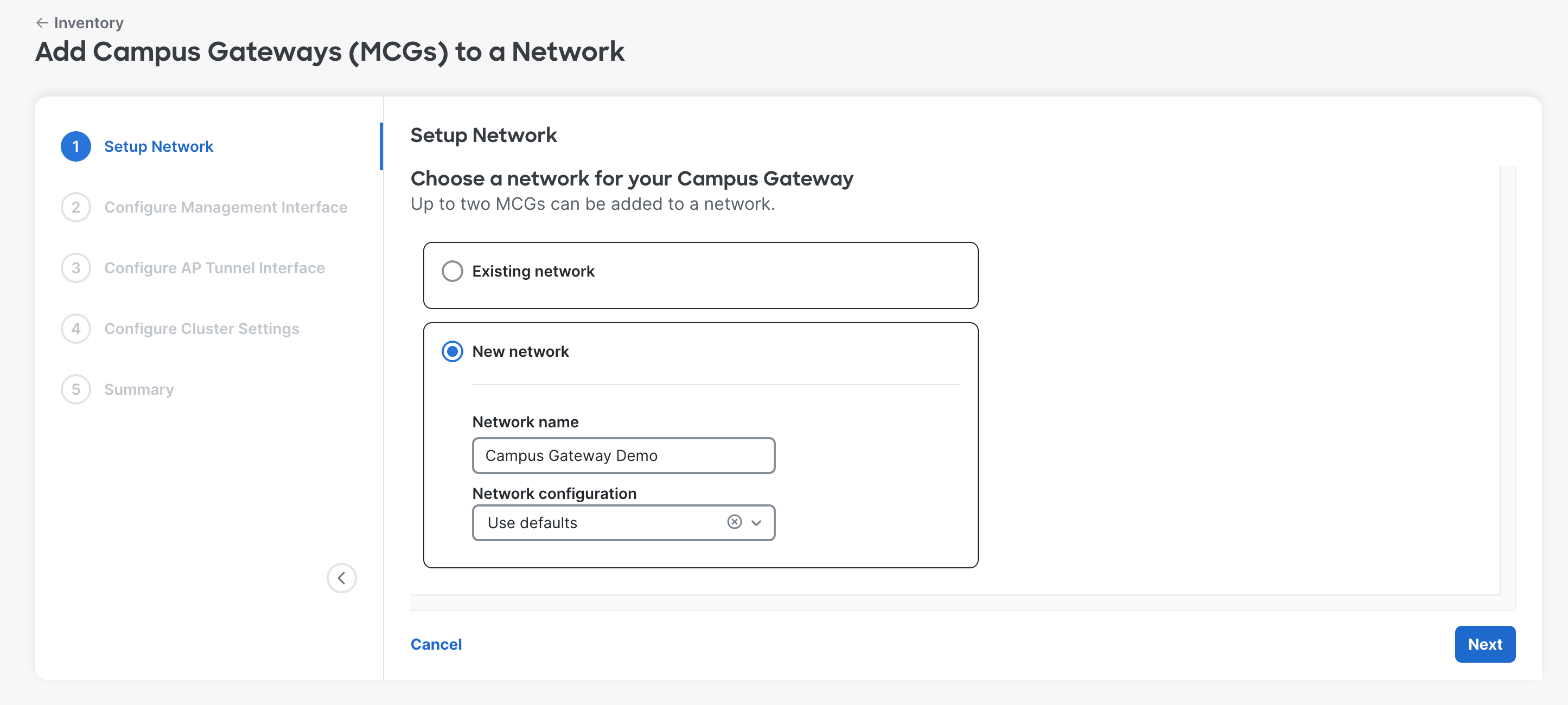Screen dimensions: 1568x705
Task: Click the back arrow beside Inventory
Action: coord(41,23)
